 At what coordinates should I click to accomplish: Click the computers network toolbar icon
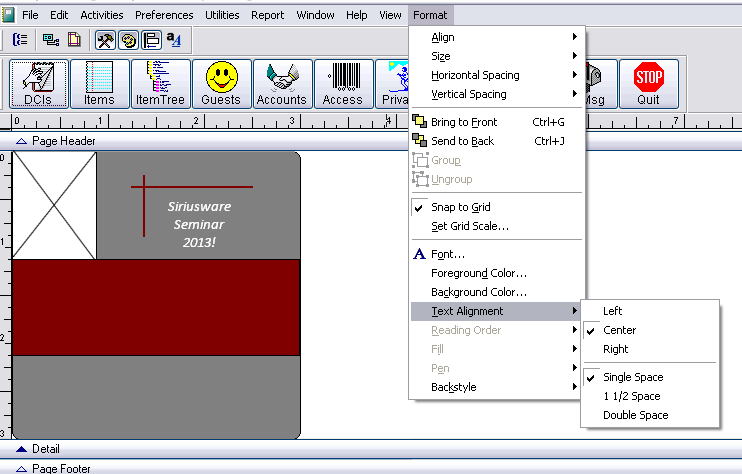click(51, 39)
